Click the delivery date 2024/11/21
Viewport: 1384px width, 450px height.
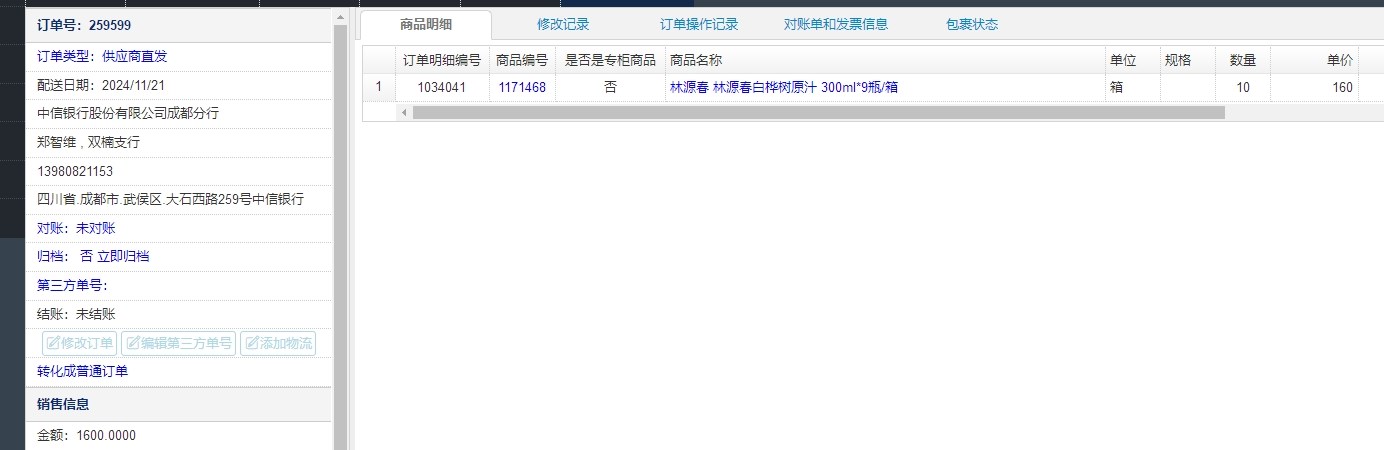(x=133, y=85)
